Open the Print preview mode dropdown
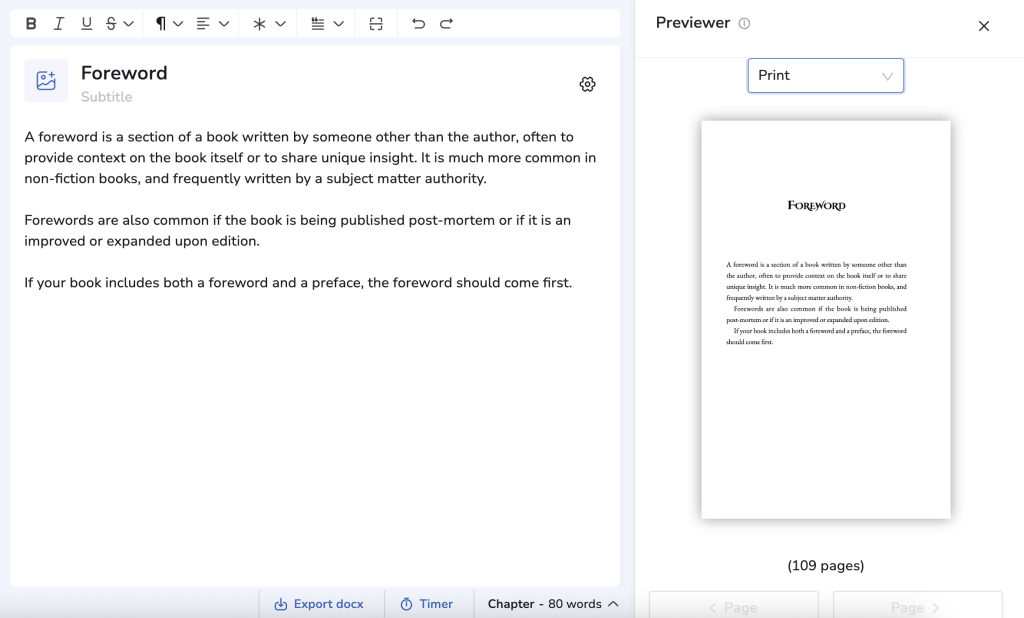The image size is (1024, 618). tap(825, 76)
